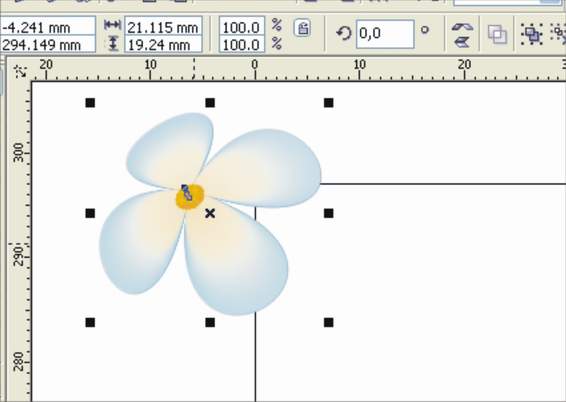Screen dimensions: 566x402
Task: Click the middle-right selection handle
Action: click(x=328, y=214)
